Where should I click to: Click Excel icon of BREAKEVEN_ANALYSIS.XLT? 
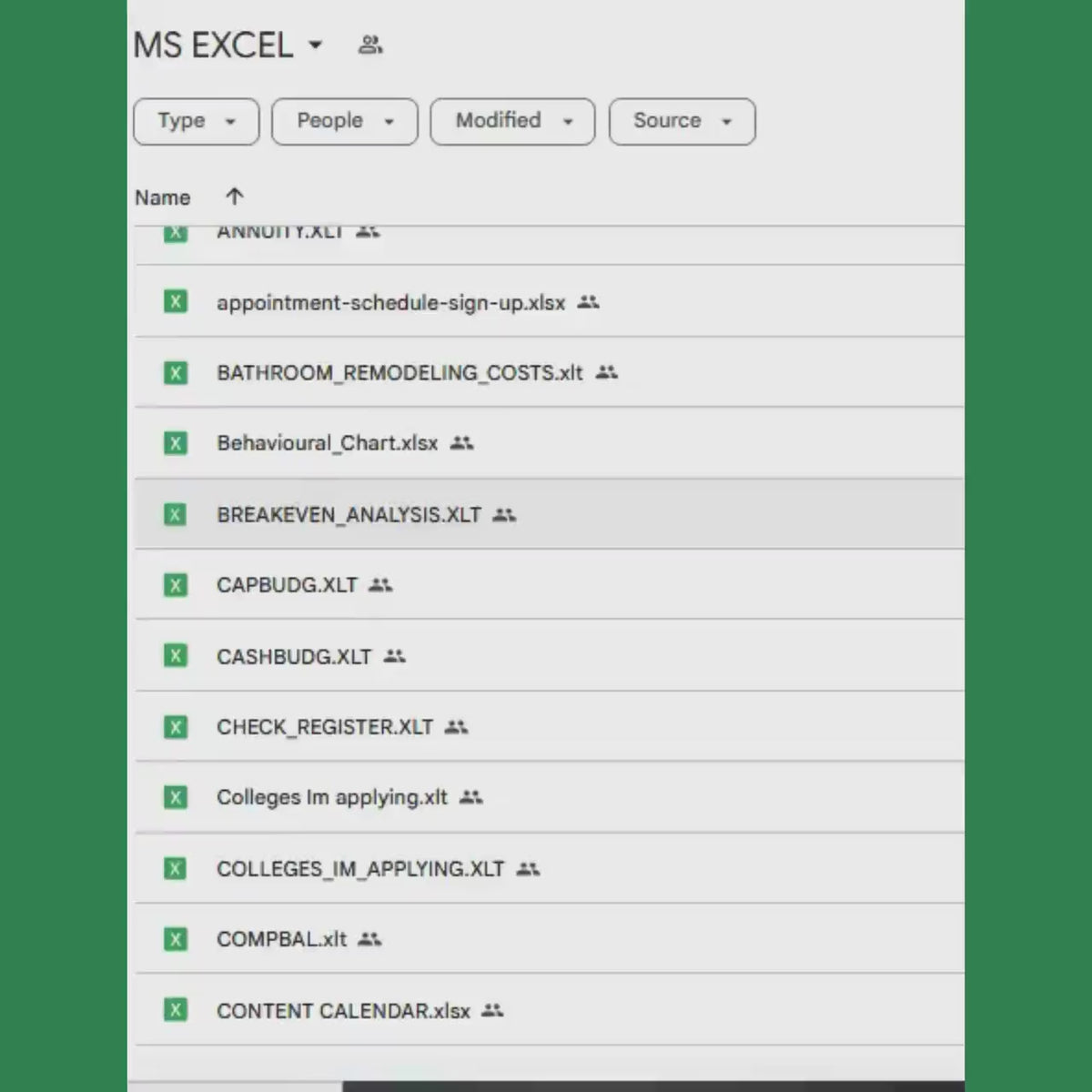(176, 514)
